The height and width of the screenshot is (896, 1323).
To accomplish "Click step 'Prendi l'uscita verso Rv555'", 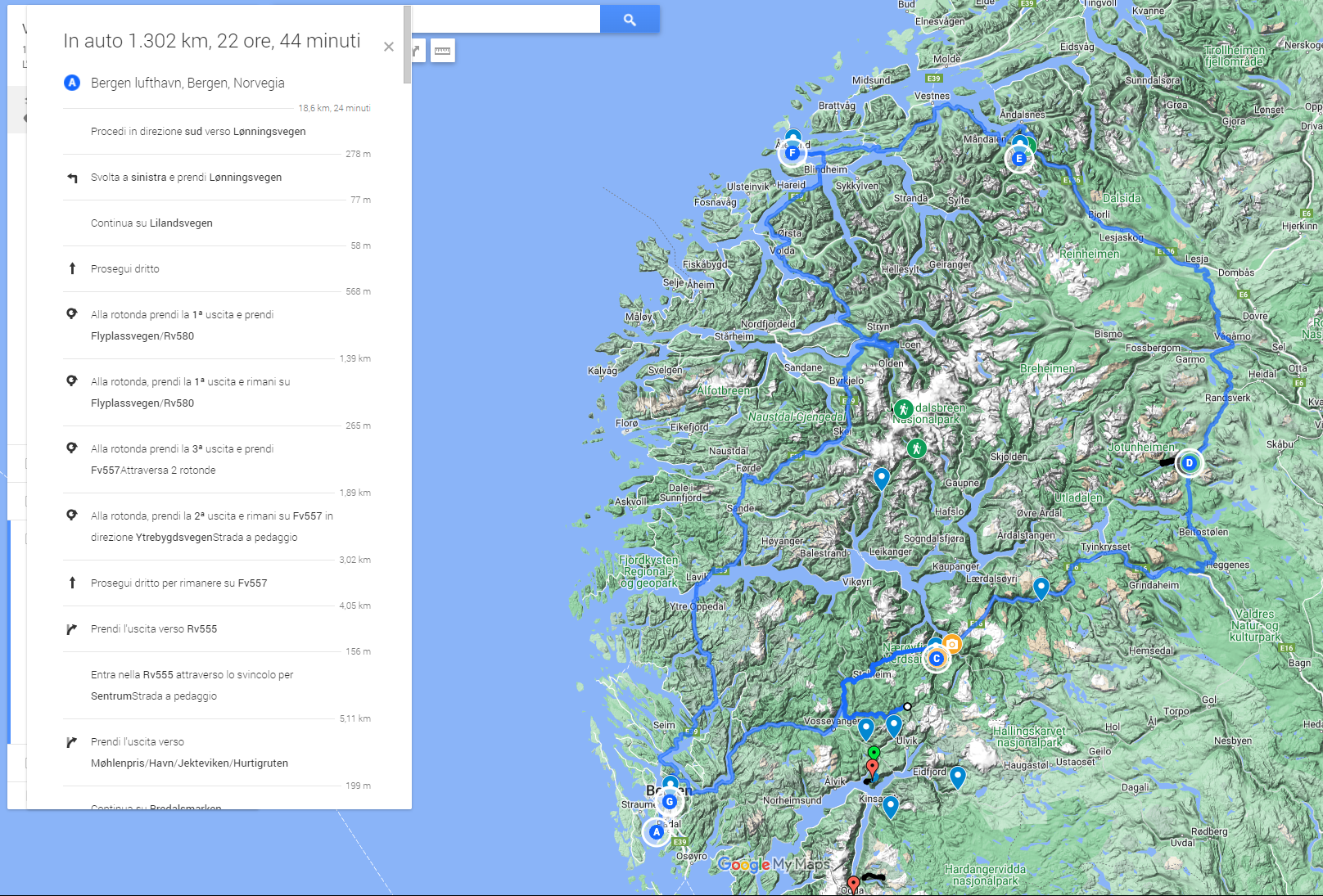I will point(154,628).
